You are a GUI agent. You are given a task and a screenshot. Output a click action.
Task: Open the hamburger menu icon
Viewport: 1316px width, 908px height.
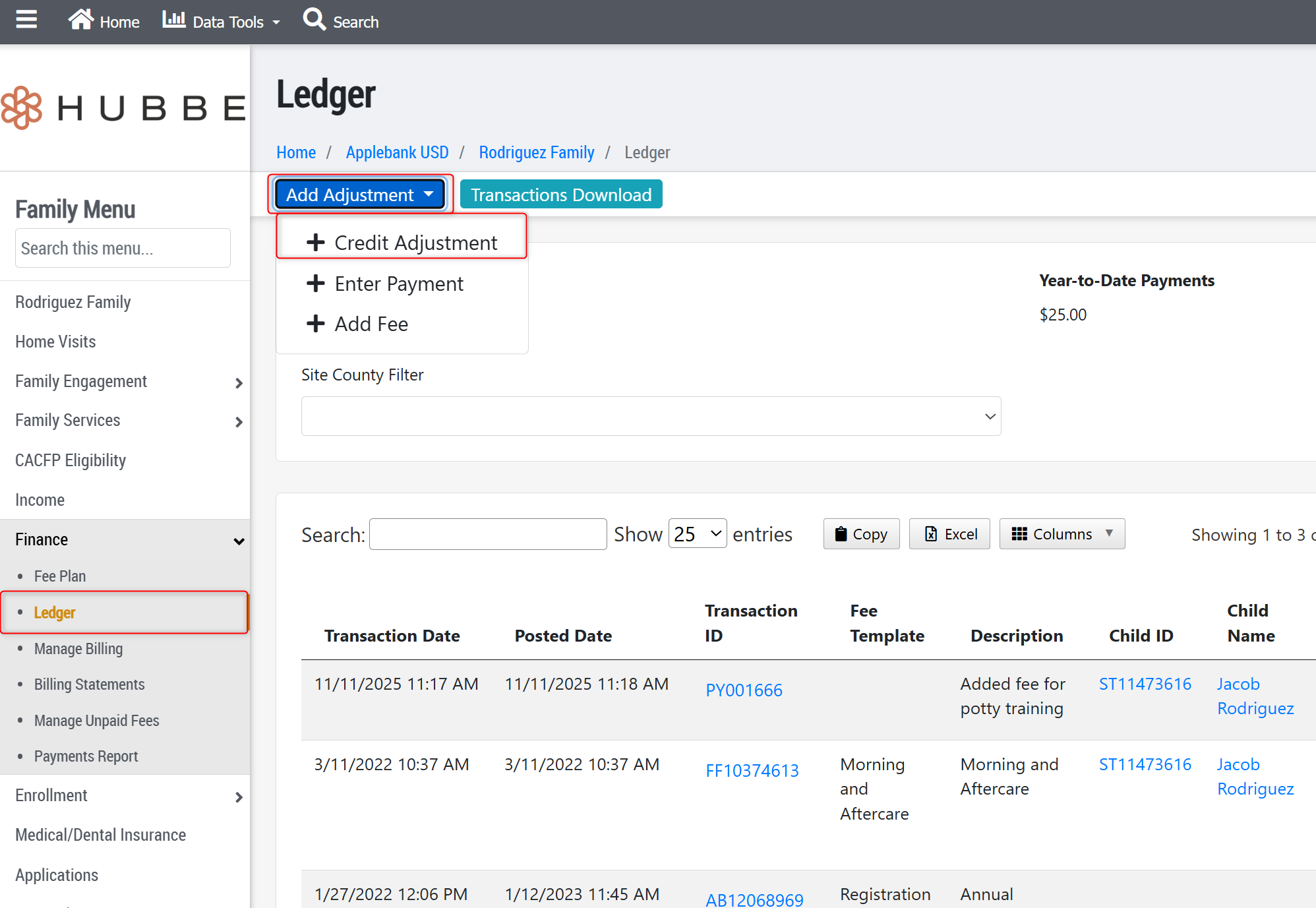[26, 20]
